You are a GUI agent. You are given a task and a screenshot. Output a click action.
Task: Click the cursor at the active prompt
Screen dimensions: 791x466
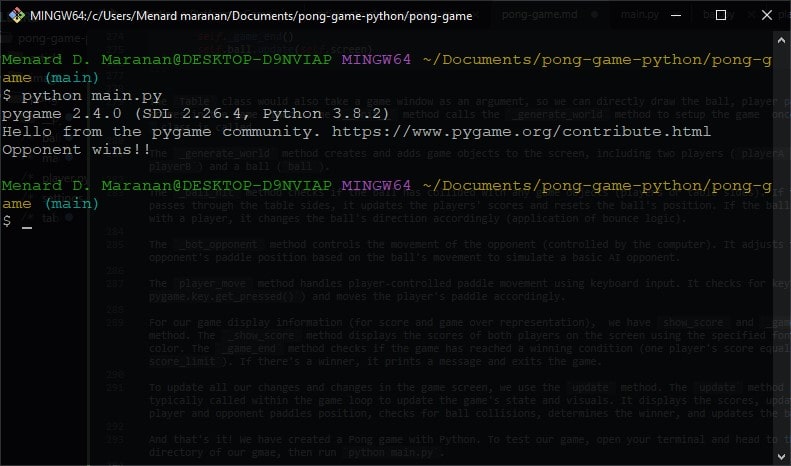click(x=27, y=222)
